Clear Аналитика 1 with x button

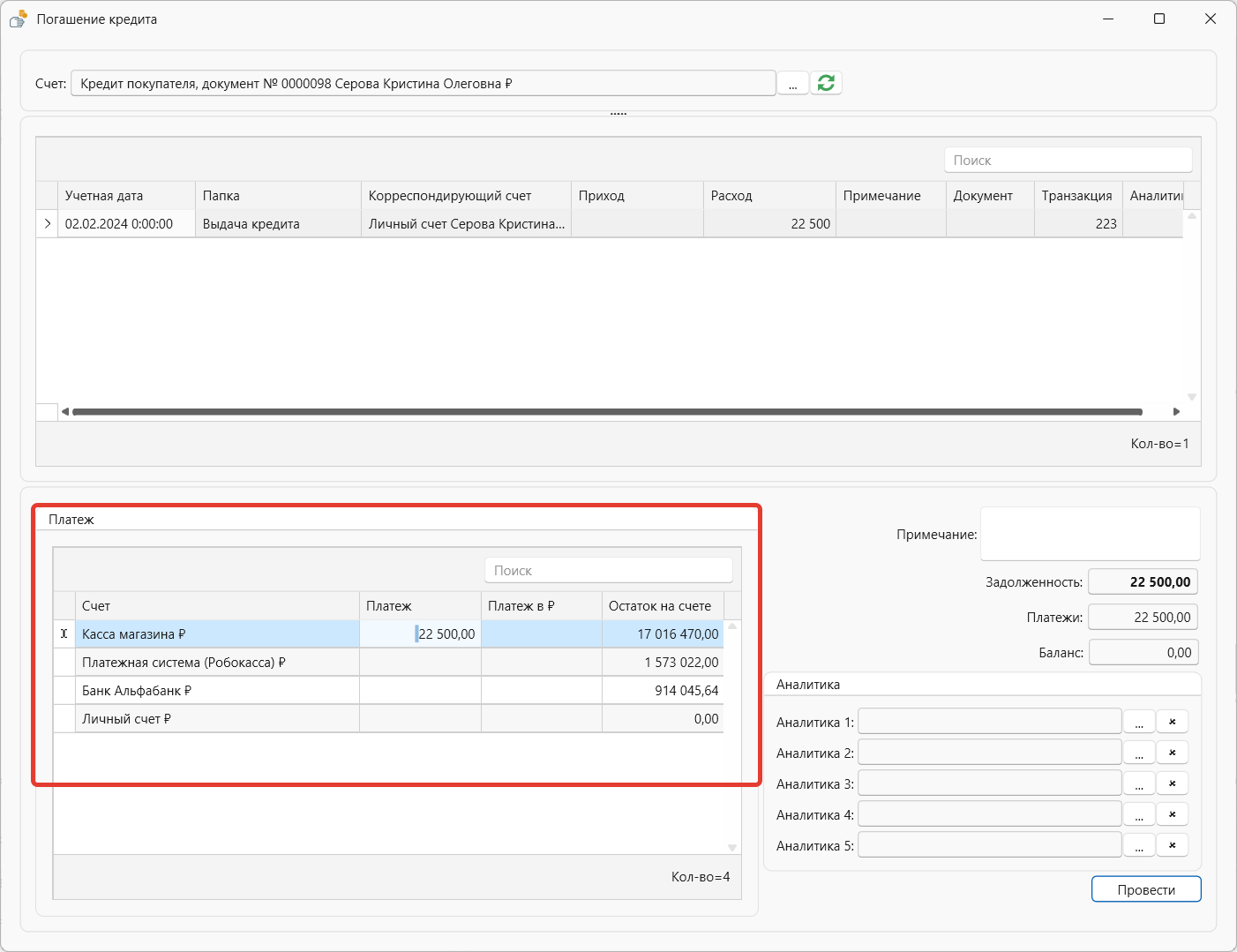[x=1173, y=722]
